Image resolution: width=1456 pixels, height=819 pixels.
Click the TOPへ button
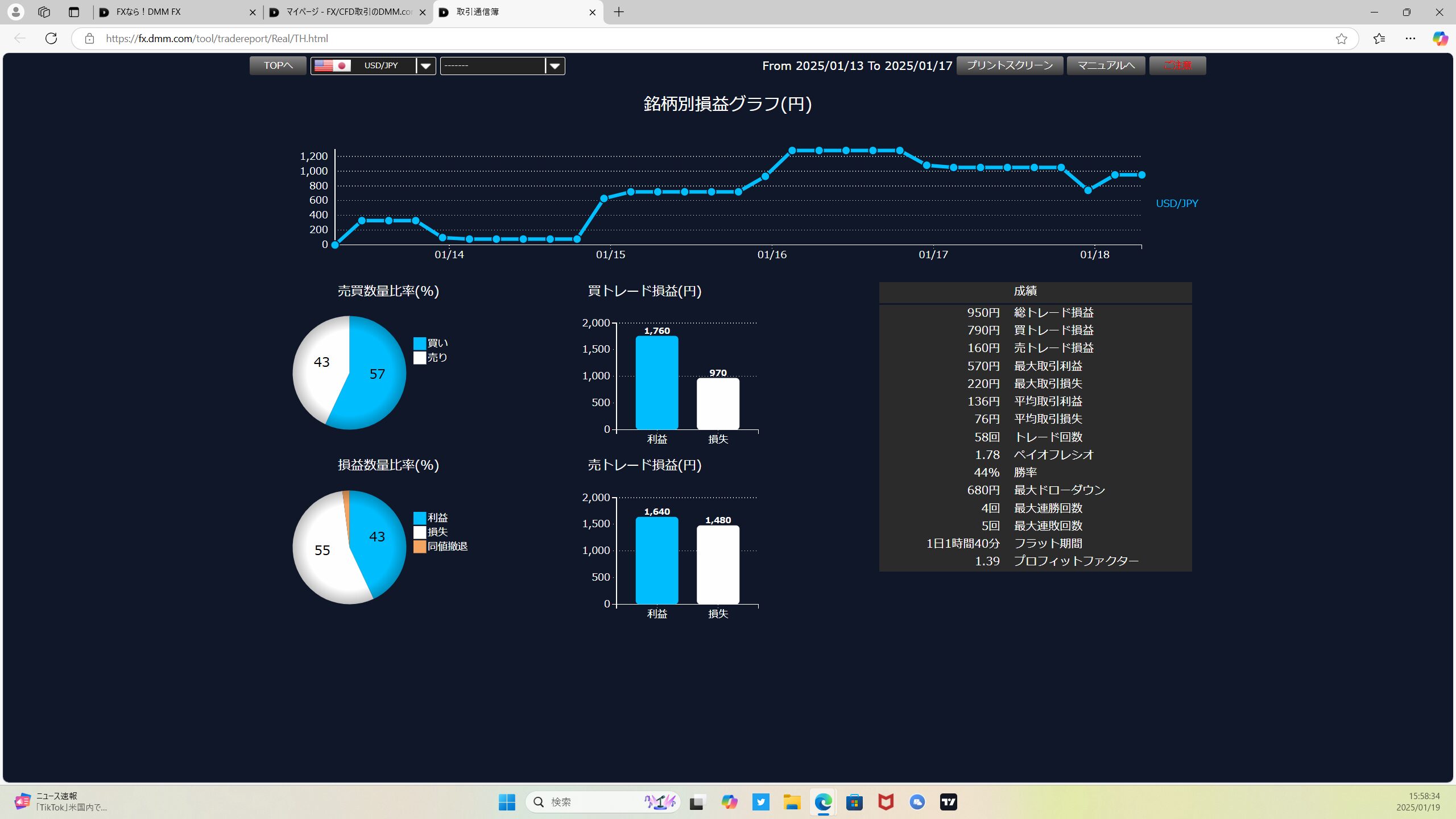(278, 65)
